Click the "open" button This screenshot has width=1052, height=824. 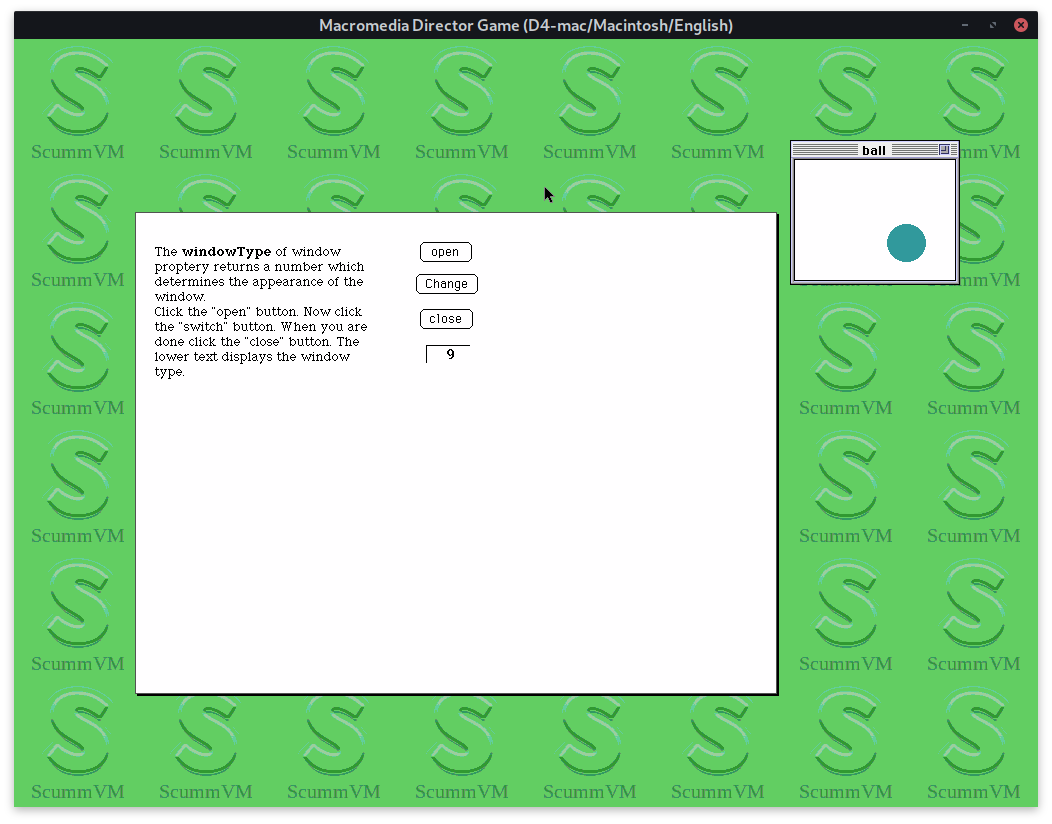[x=445, y=252]
